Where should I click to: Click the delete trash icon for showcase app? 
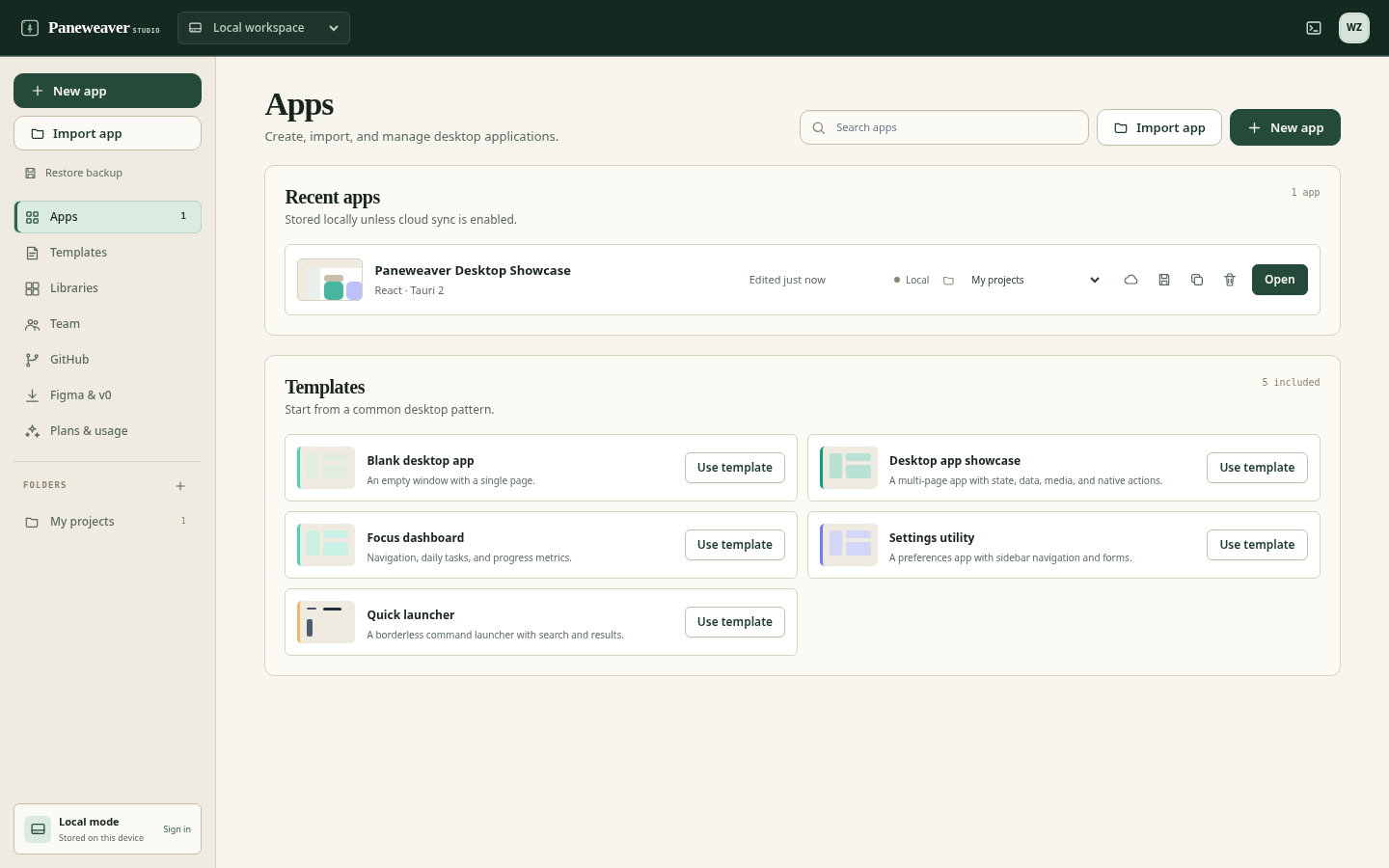coord(1230,280)
